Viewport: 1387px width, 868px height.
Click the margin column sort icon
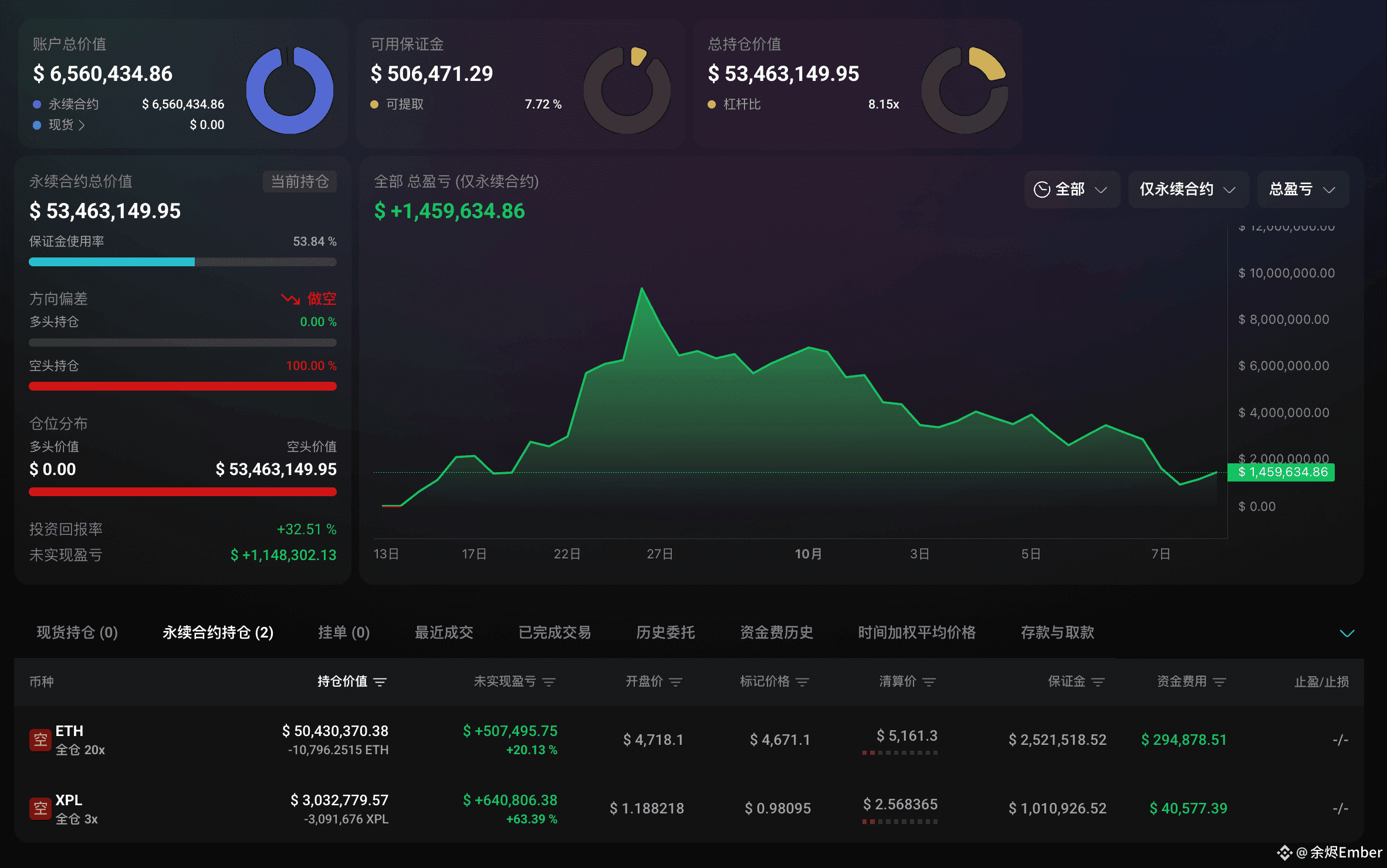click(1098, 681)
